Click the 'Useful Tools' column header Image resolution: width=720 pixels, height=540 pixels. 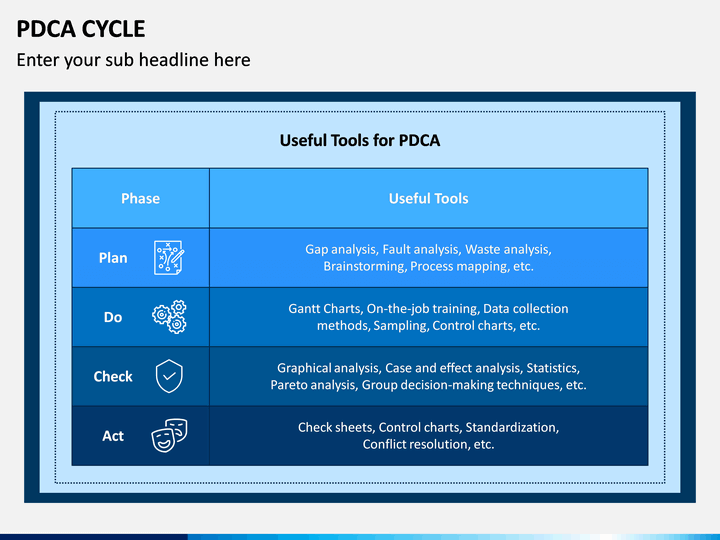pos(428,198)
